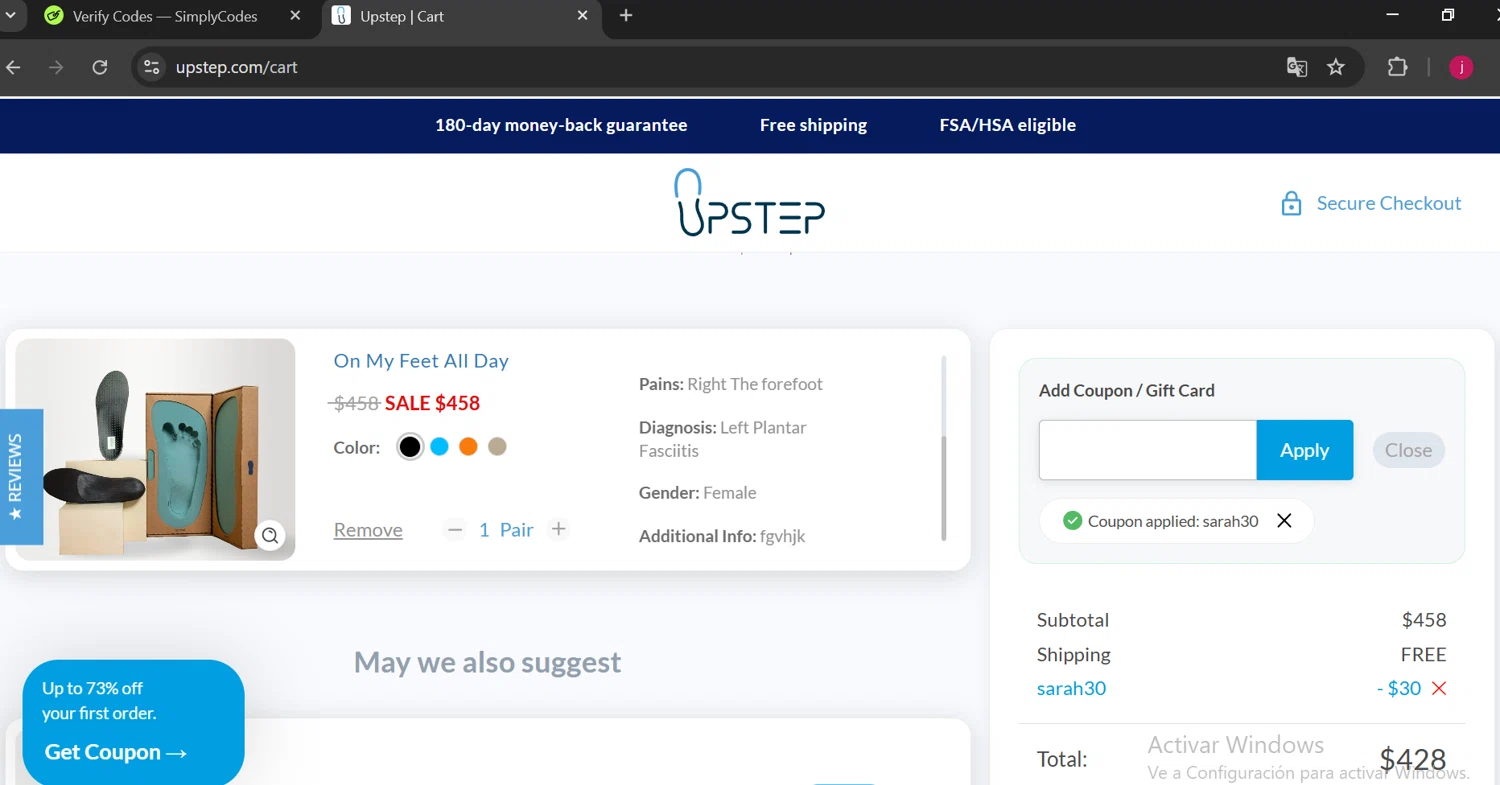Click the May we also suggest heading
The height and width of the screenshot is (785, 1500).
(x=488, y=662)
